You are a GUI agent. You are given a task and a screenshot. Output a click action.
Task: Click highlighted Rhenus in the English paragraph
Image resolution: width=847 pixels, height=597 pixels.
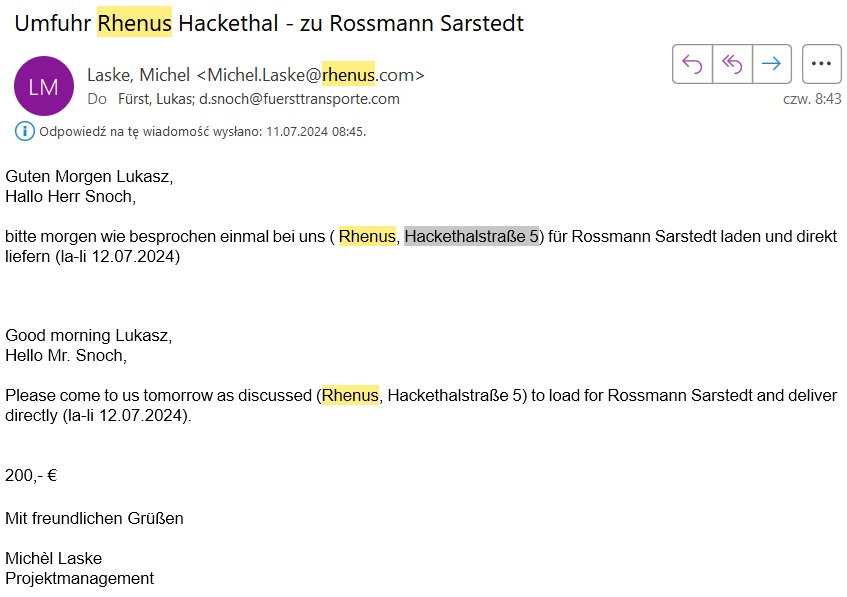(350, 395)
